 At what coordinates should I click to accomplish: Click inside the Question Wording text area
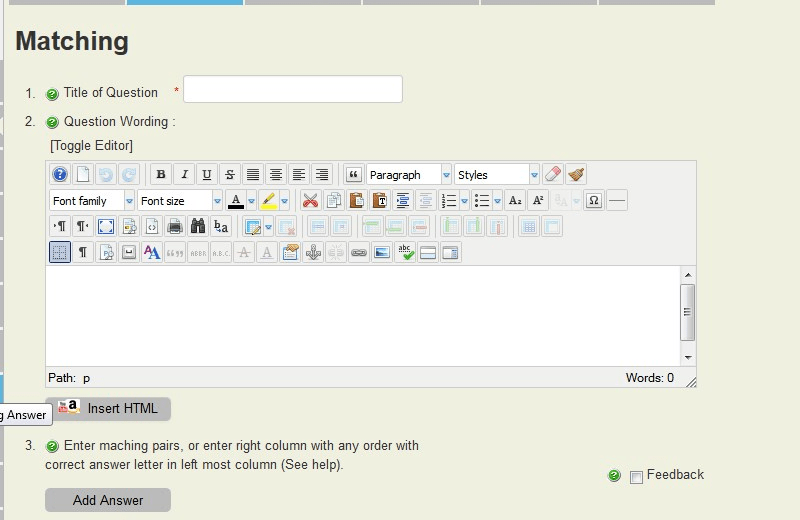coord(363,315)
